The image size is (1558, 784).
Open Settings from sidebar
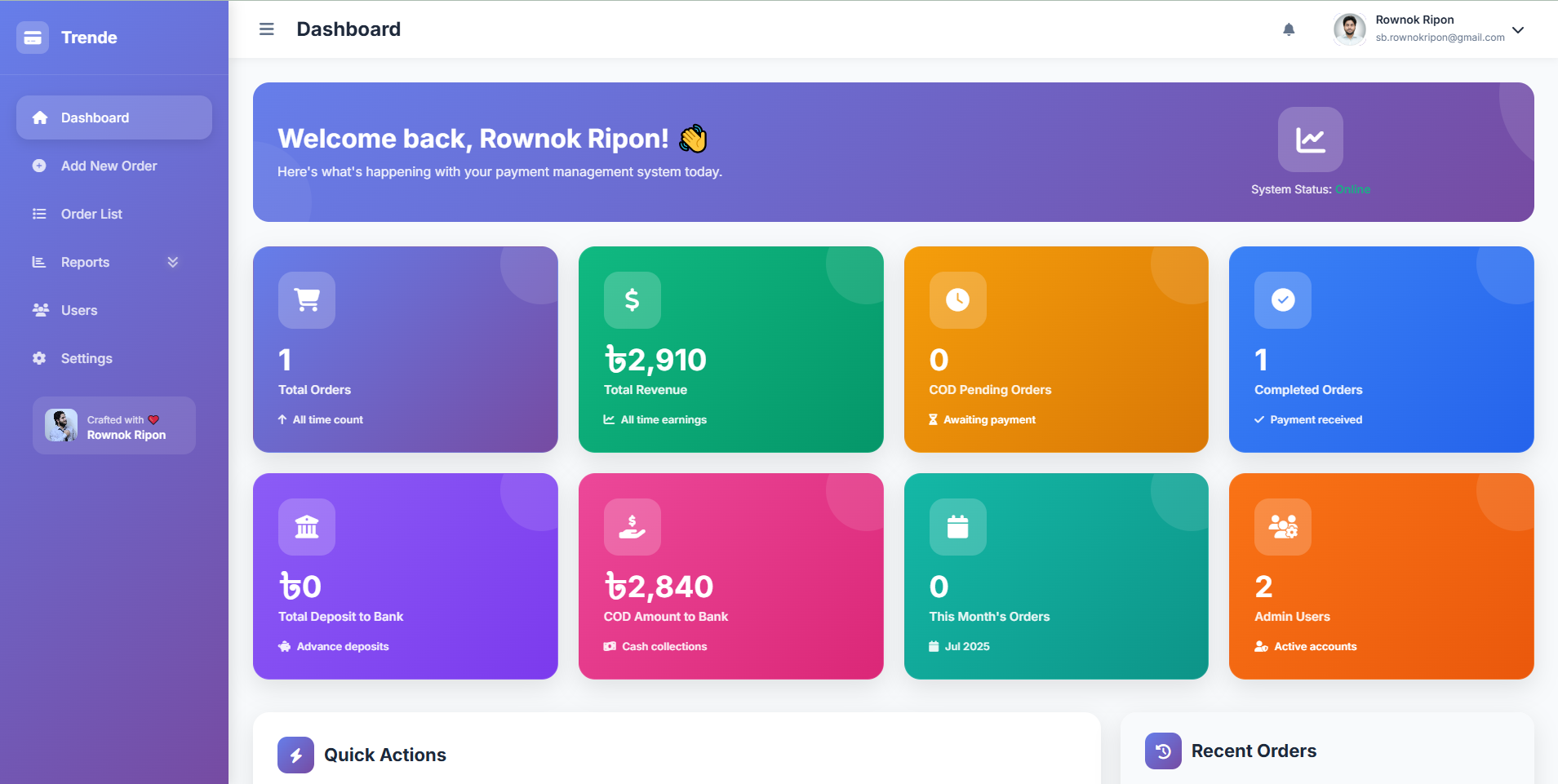click(86, 358)
